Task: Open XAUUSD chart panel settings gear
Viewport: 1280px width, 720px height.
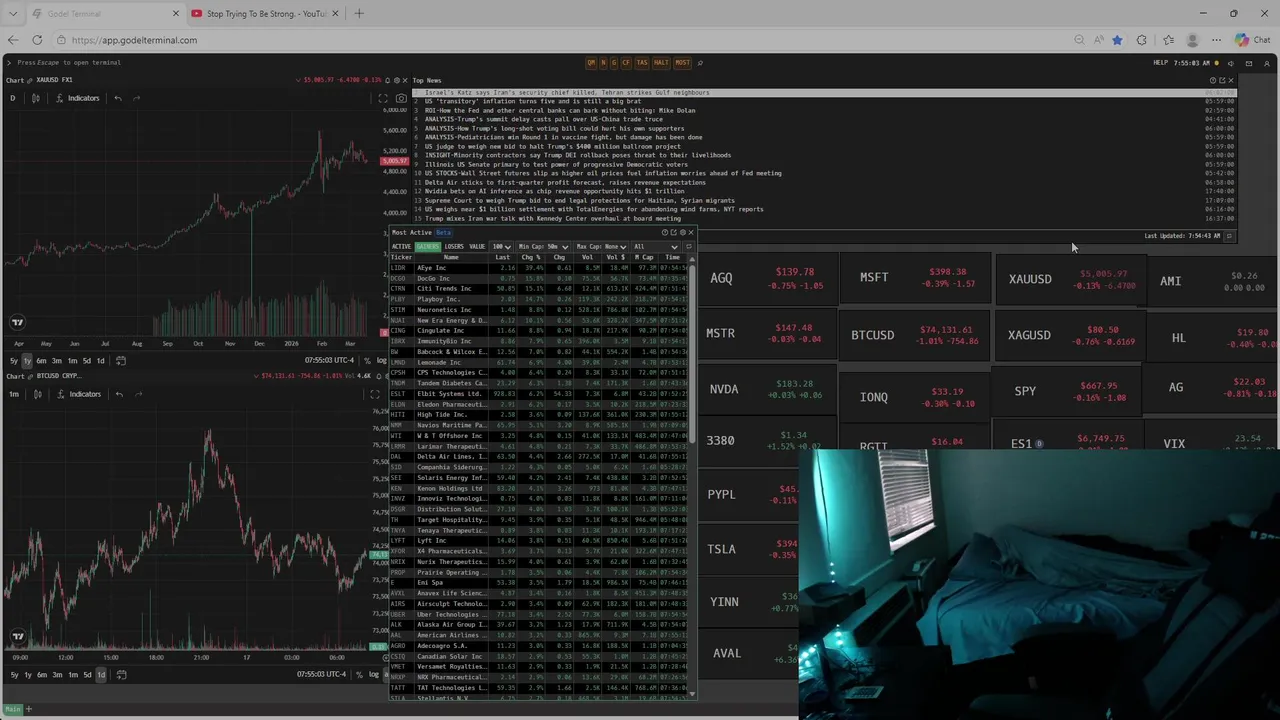Action: pyautogui.click(x=397, y=80)
